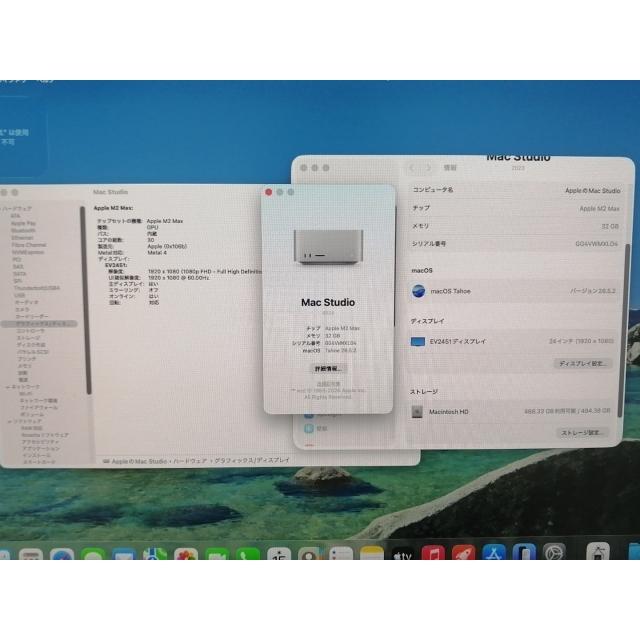
Task: Click the 解像度 1920 x 1080 line
Action: (185, 271)
